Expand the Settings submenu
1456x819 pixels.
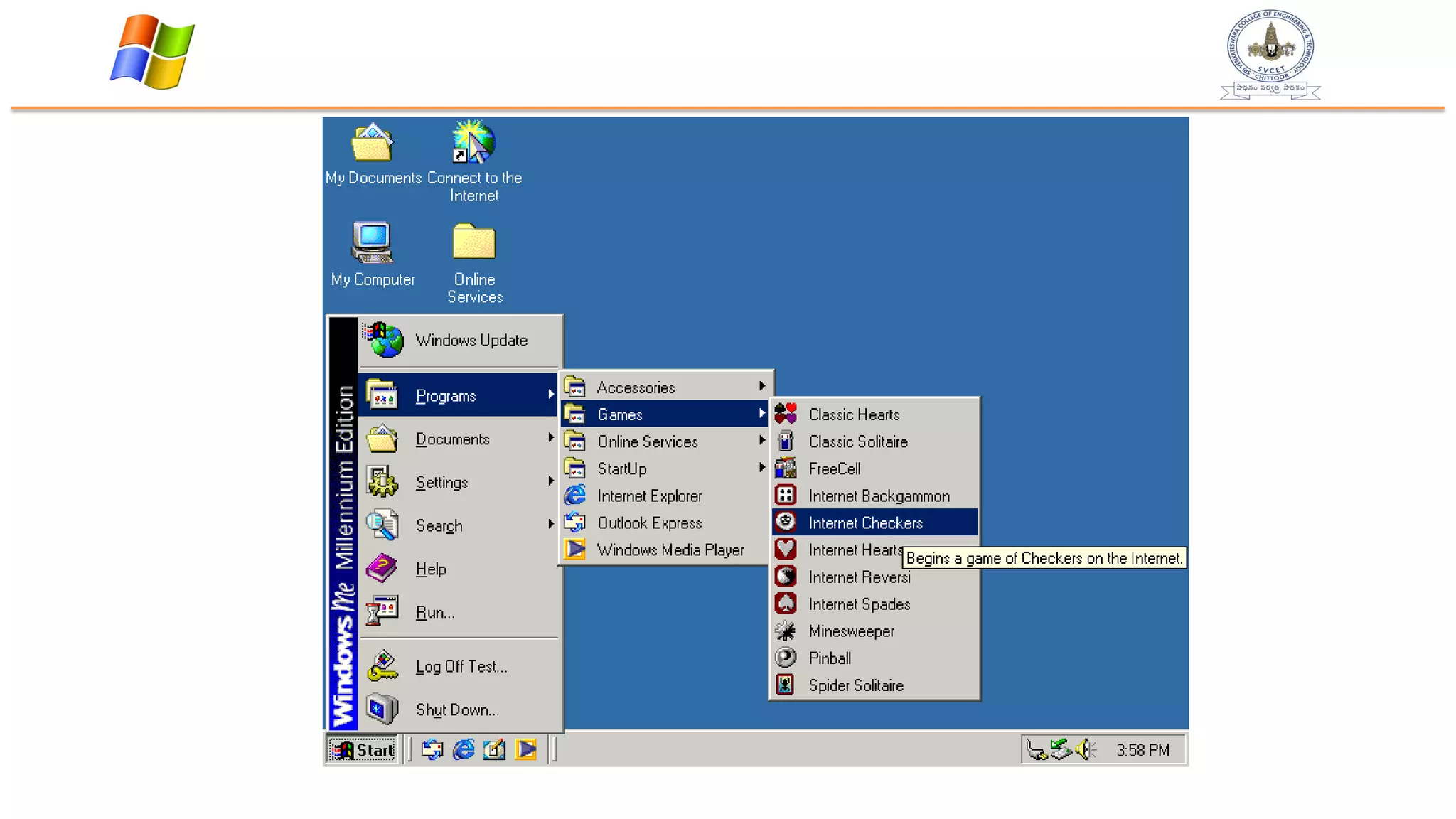[x=442, y=483]
